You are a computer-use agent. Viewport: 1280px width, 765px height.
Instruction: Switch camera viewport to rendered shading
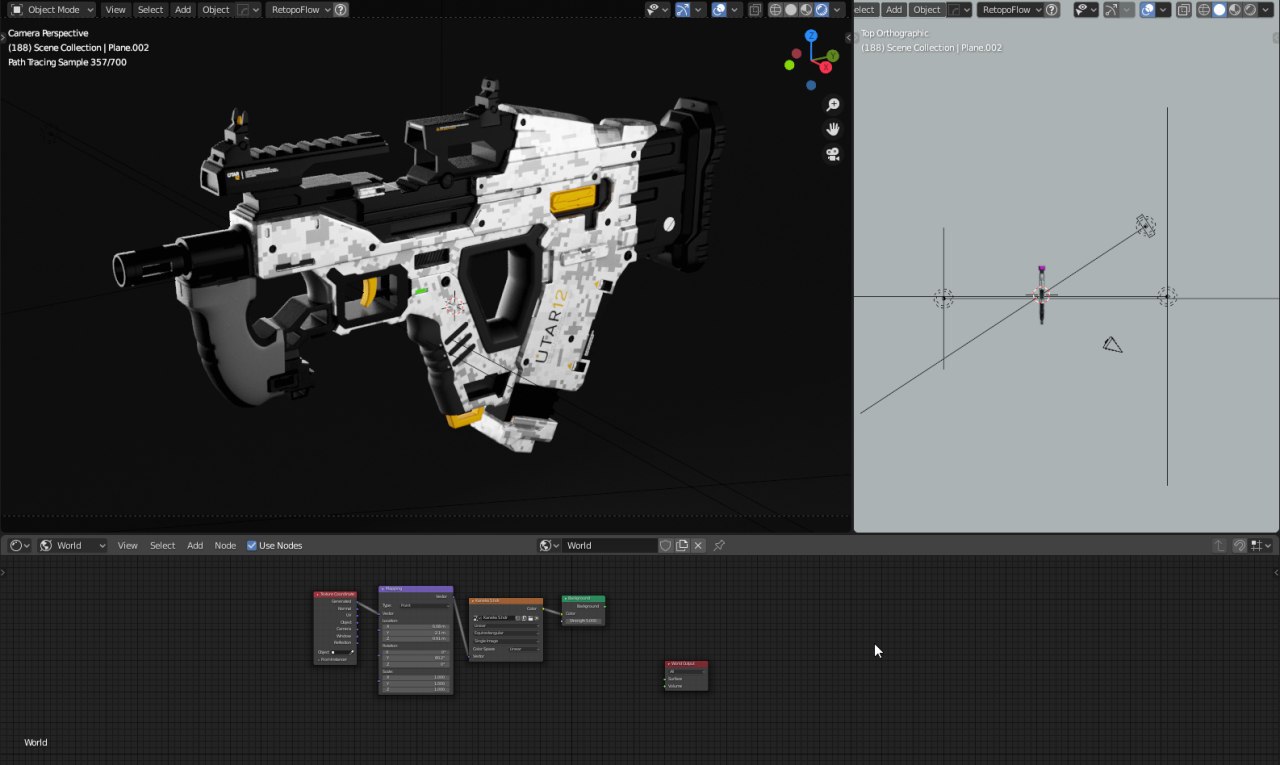coord(822,10)
